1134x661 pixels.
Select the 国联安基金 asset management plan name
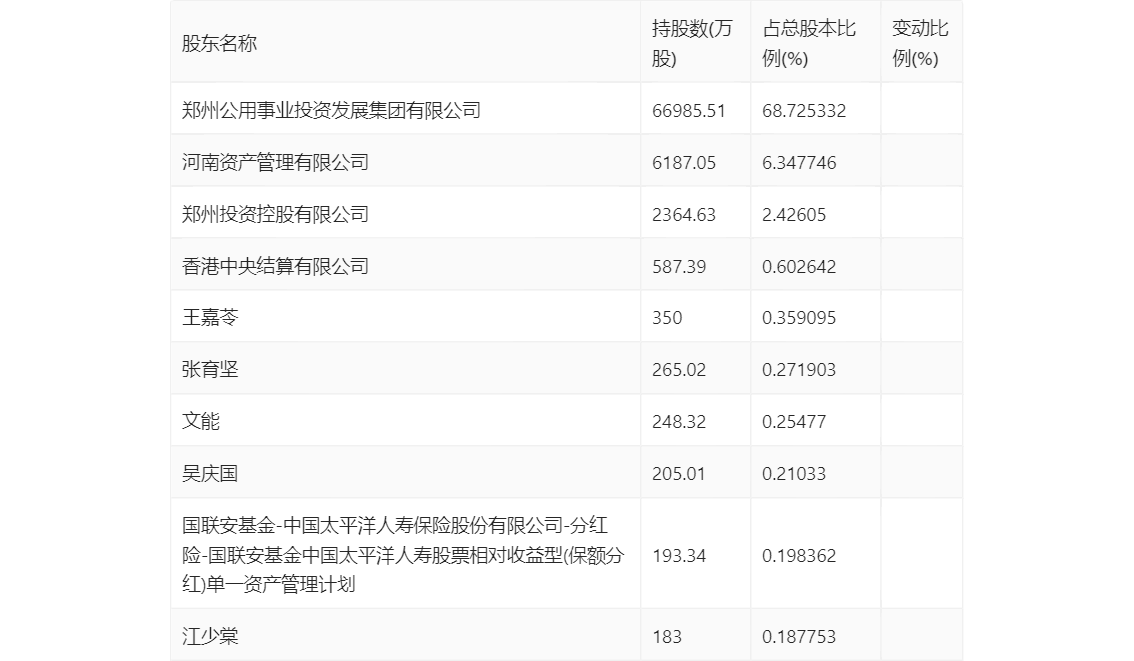tap(403, 555)
